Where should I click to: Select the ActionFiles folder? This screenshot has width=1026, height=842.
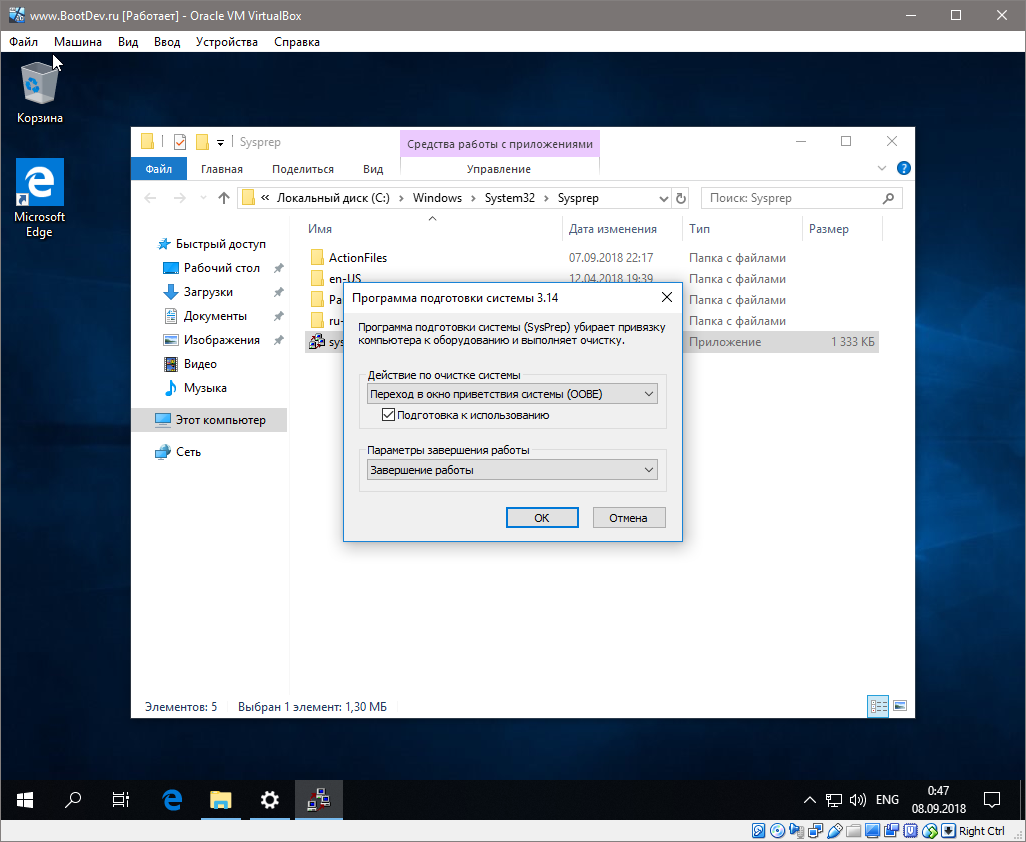[x=357, y=258]
